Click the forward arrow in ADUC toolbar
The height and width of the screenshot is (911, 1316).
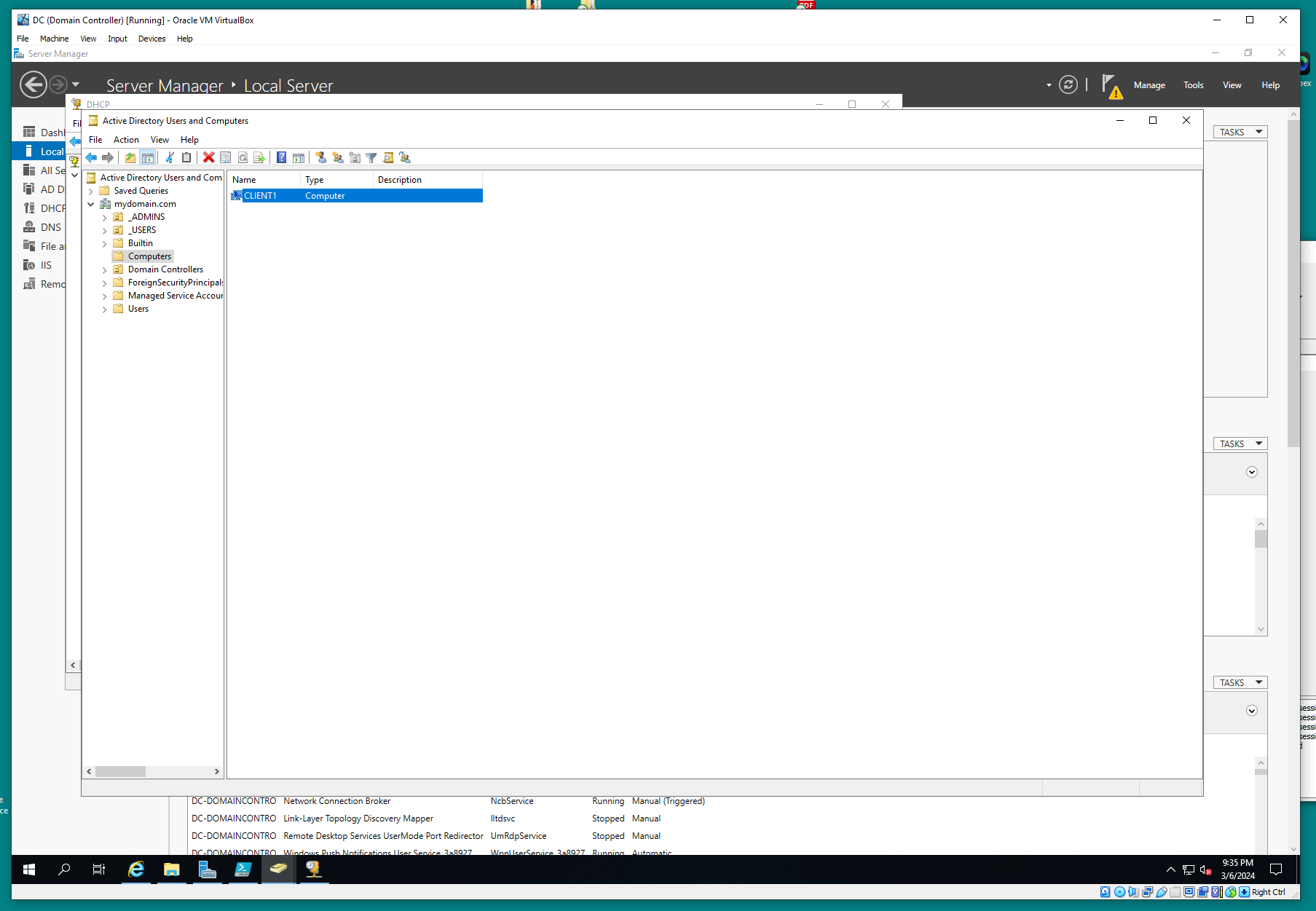click(108, 157)
